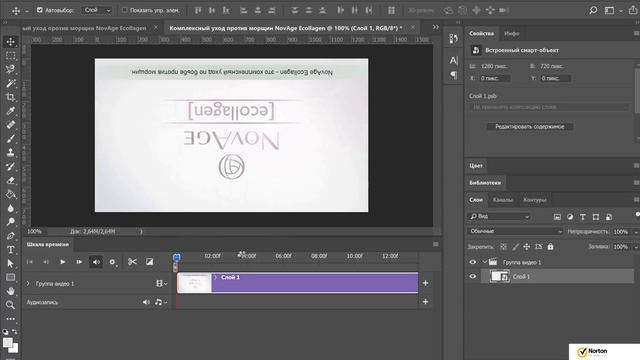Open the blend mode Обычные dropdown

click(515, 231)
